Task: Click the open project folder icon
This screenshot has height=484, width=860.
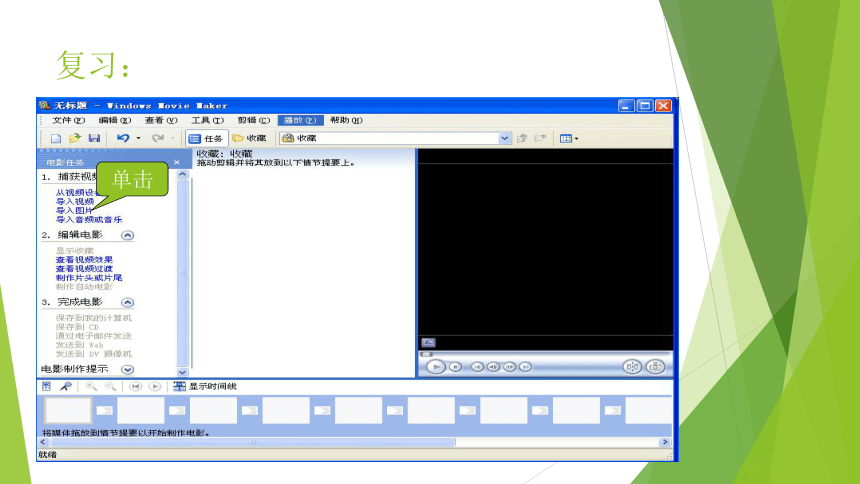Action: pos(75,138)
